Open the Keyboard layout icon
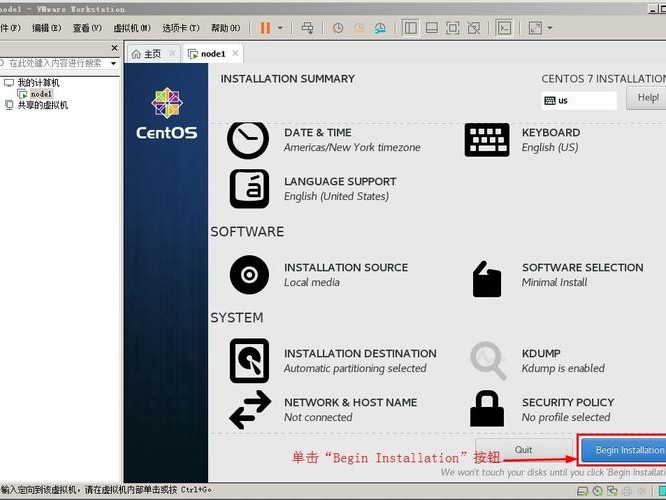Image resolution: width=666 pixels, height=500 pixels. (x=487, y=140)
